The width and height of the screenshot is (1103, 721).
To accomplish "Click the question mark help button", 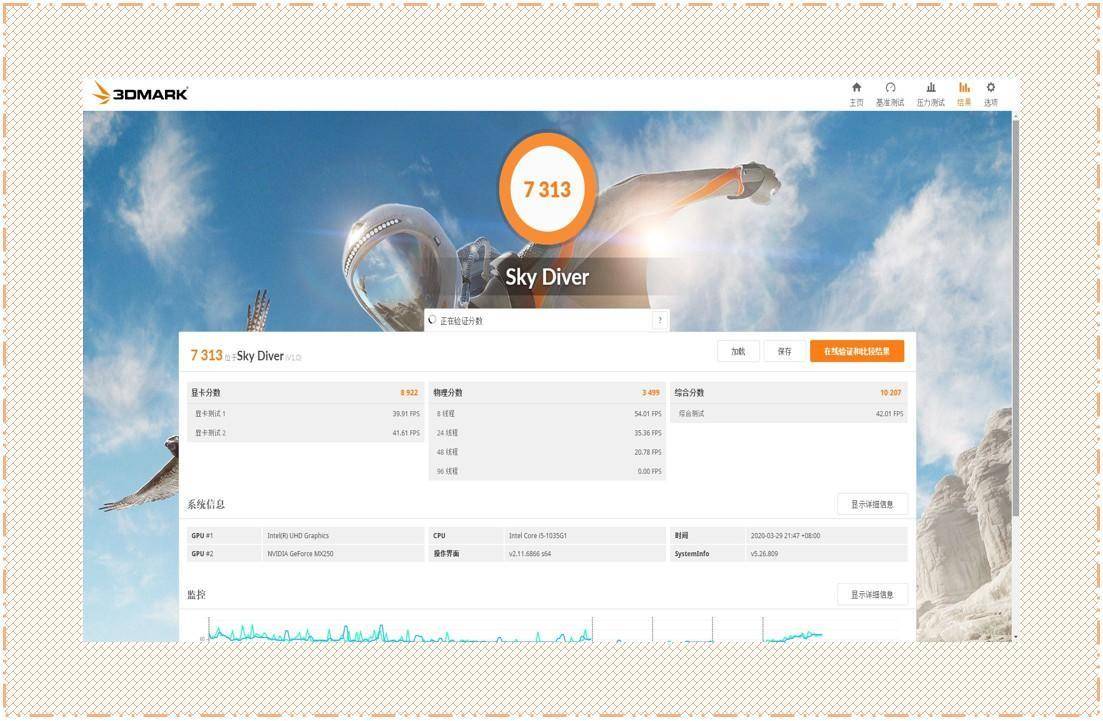I will tap(660, 321).
